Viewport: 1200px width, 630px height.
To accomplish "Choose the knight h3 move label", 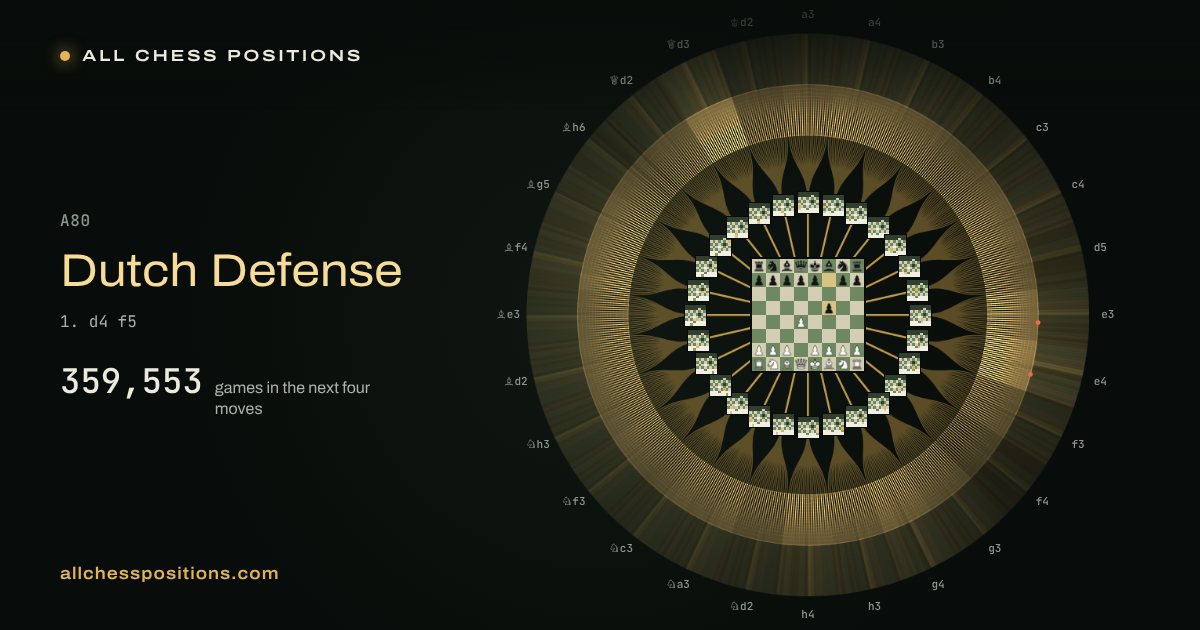I will point(538,444).
